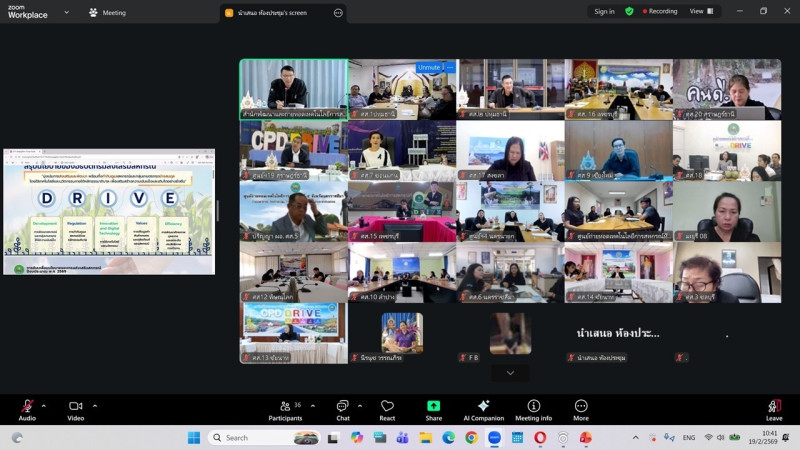
Task: Switch to the Meeting tab
Action: coord(108,13)
